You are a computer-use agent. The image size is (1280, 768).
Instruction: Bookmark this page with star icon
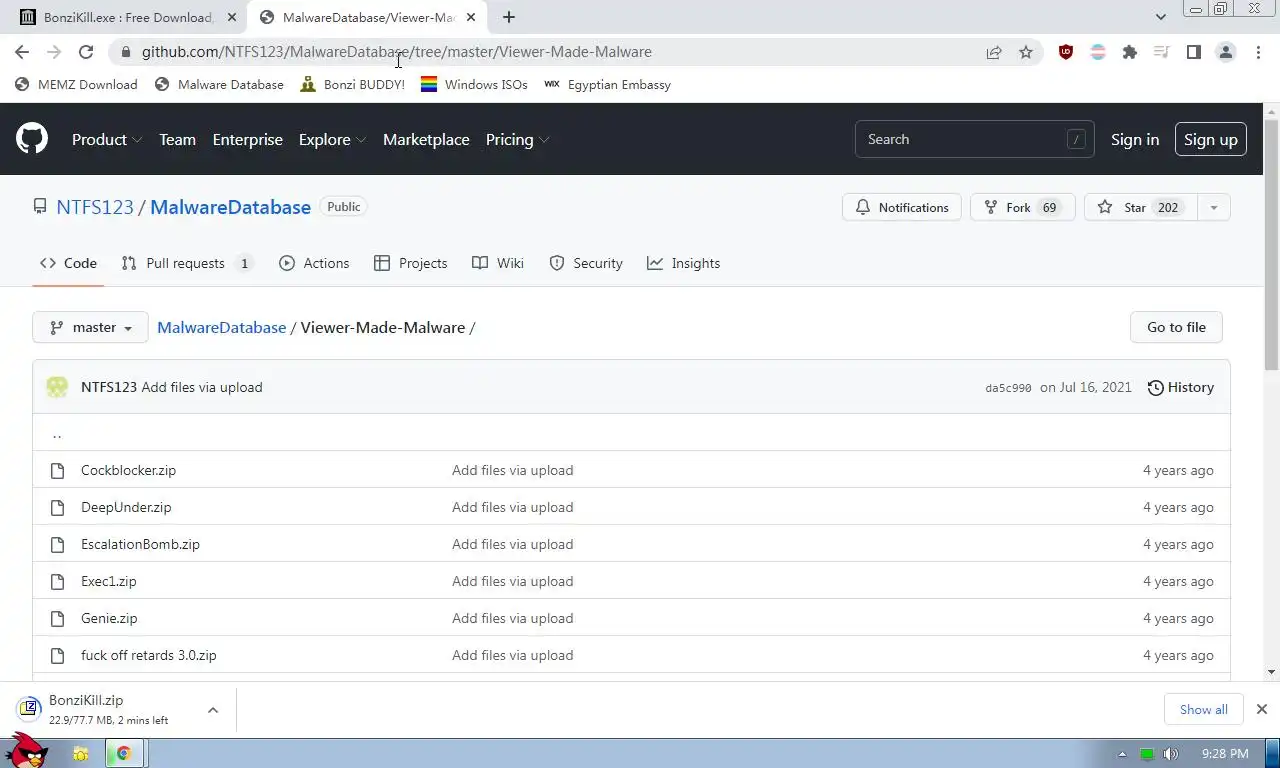pos(1026,52)
